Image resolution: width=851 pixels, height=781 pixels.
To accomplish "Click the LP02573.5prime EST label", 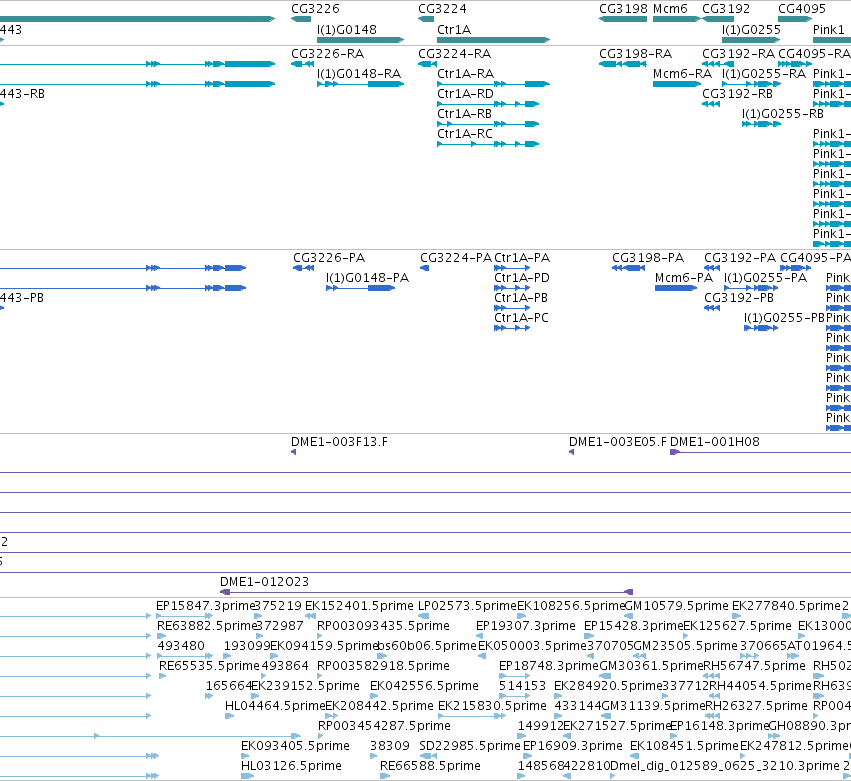I will pos(467,606).
